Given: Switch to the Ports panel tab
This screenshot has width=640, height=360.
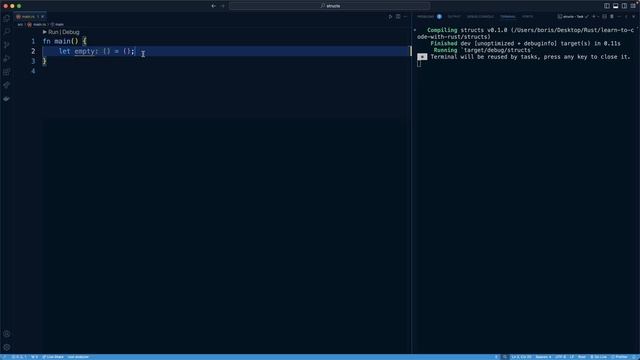Looking at the screenshot, I should point(527,17).
